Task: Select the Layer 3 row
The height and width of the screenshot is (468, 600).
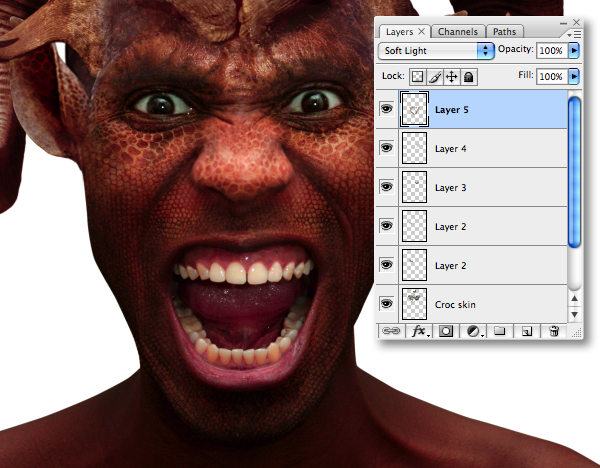Action: coord(471,187)
